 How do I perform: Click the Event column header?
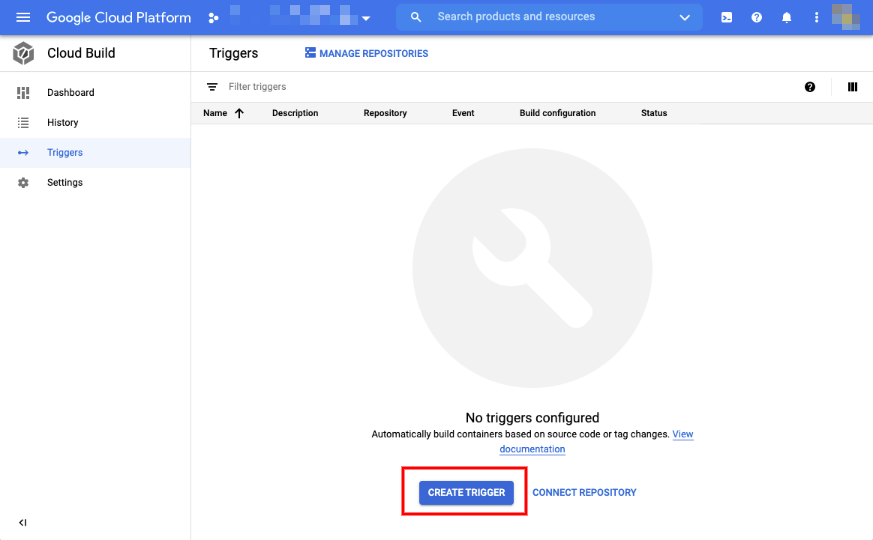(463, 113)
